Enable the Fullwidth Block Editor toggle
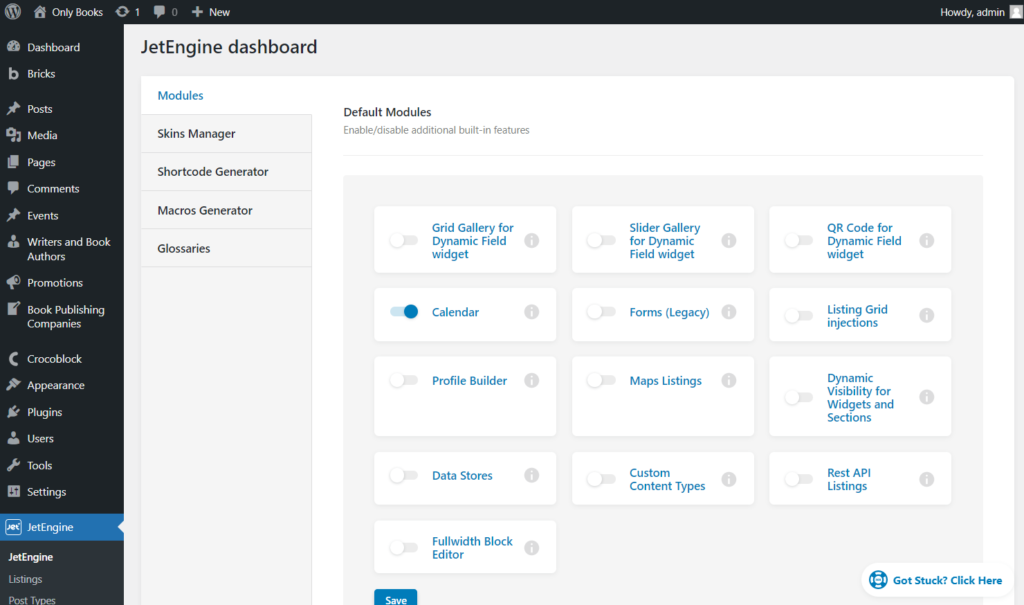The height and width of the screenshot is (605, 1024). [404, 548]
